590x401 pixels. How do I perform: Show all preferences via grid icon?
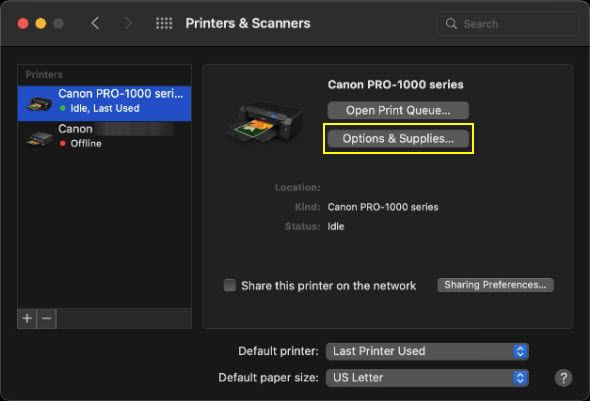tap(164, 23)
